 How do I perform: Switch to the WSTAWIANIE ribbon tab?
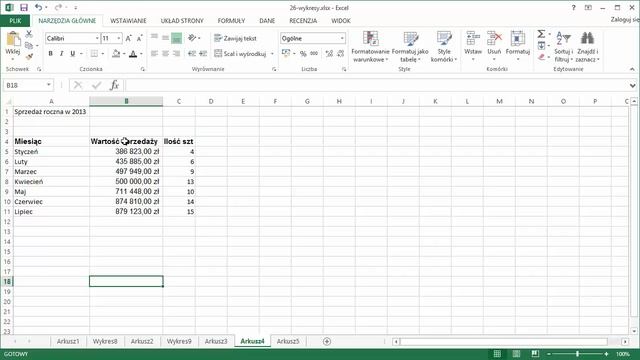point(128,20)
